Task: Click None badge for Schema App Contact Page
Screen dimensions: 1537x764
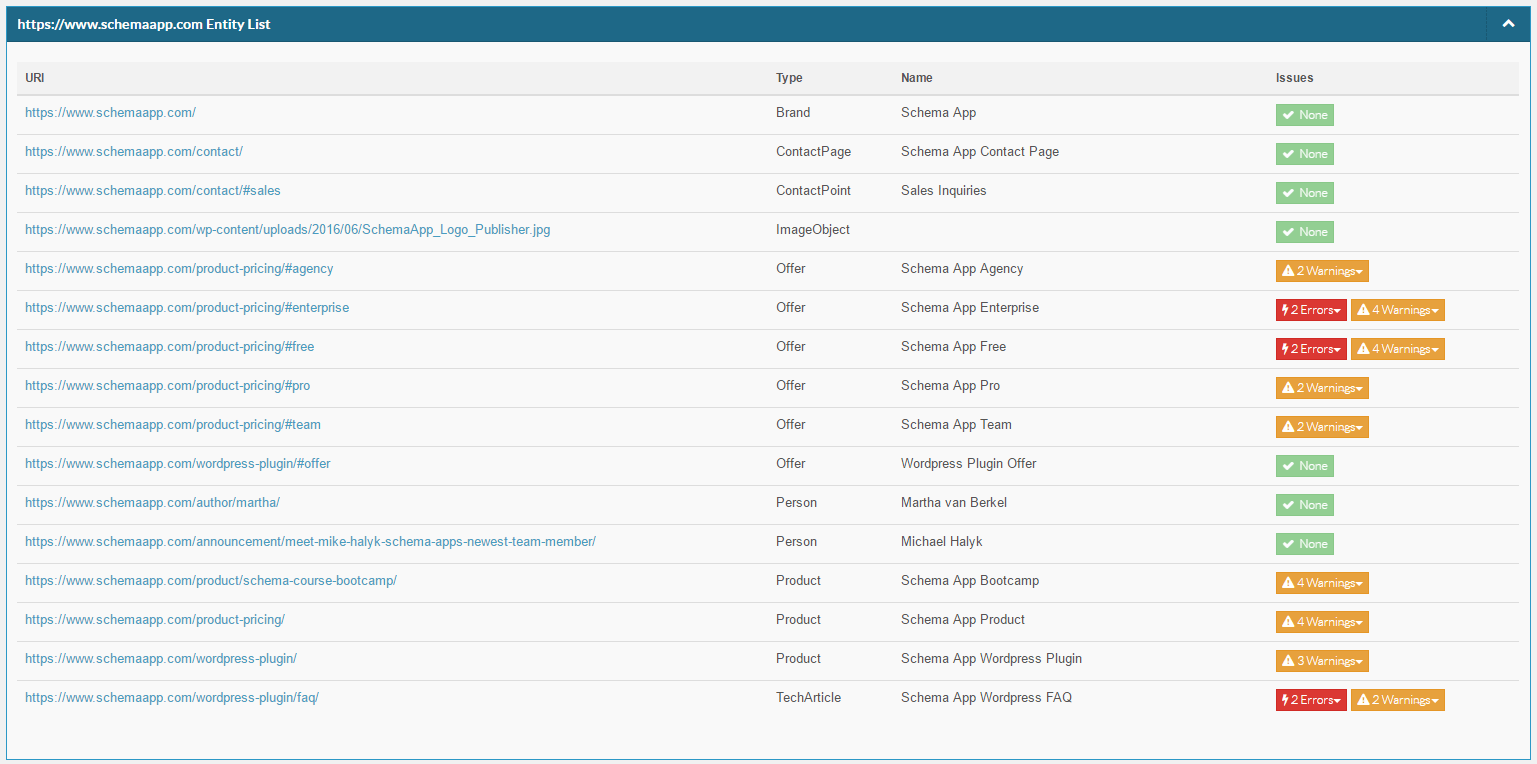Action: (1304, 154)
